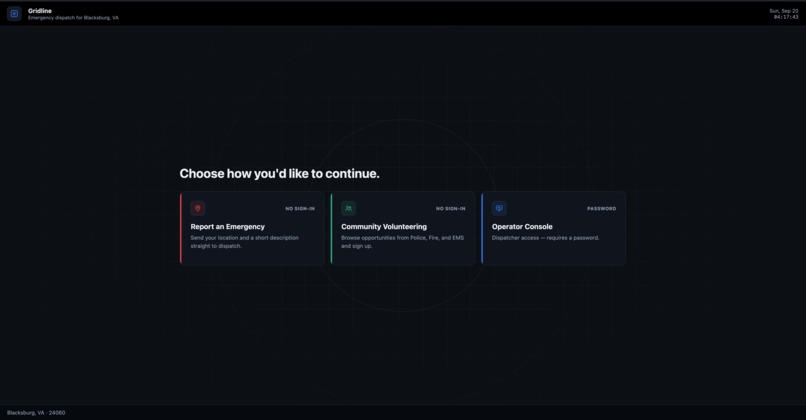
Task: Click 'Emergency dispatch for Blacksburg, VA' subtitle
Action: [73, 18]
